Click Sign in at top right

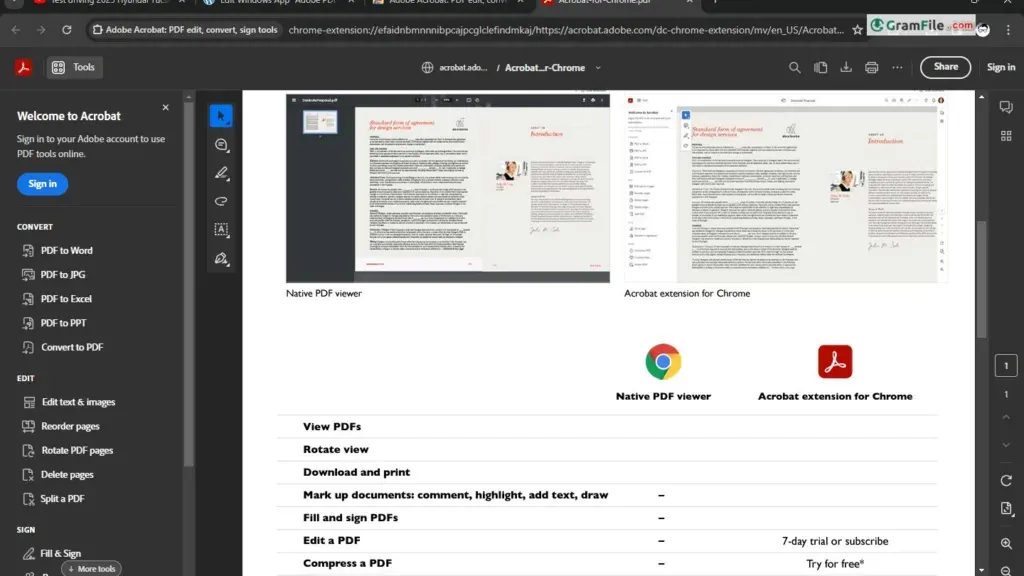(1000, 67)
